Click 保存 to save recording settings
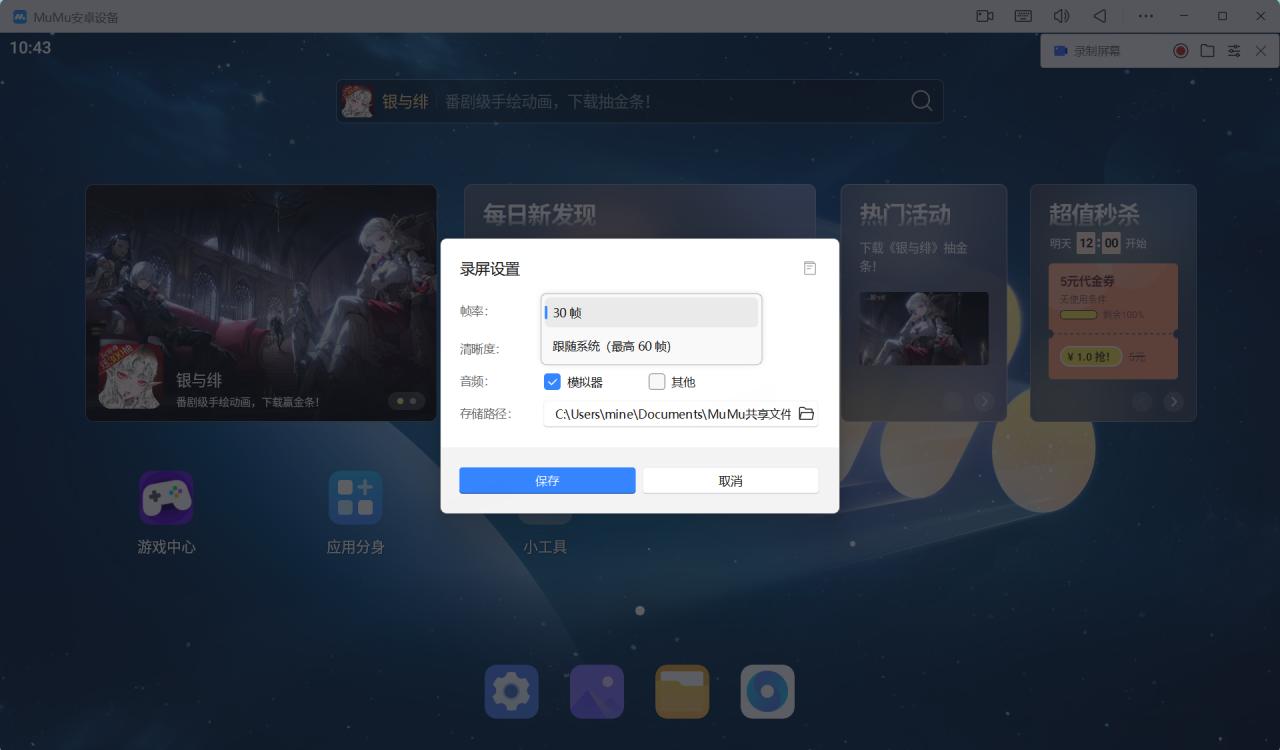This screenshot has height=750, width=1280. click(547, 481)
